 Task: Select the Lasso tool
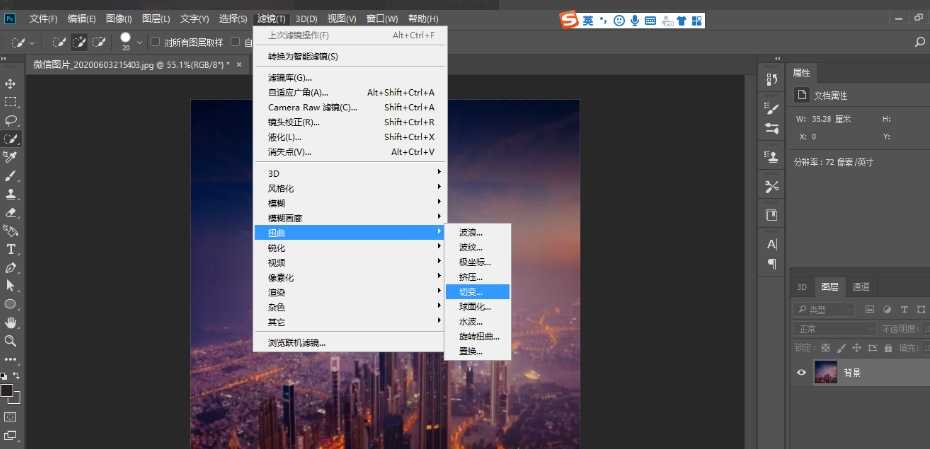tap(11, 120)
